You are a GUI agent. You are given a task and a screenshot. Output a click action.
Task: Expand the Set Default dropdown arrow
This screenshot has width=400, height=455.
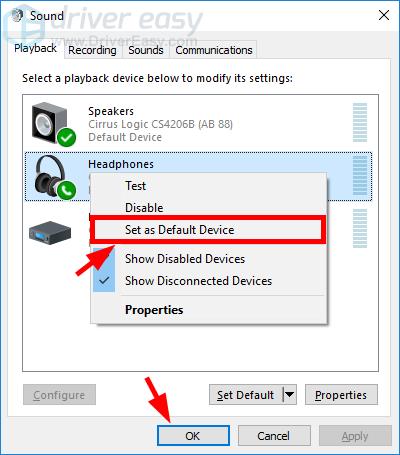point(289,395)
